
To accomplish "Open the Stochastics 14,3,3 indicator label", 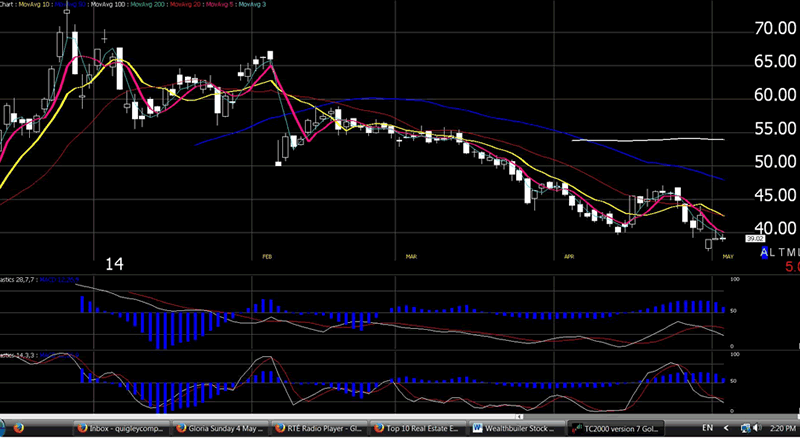I will 18,355.
